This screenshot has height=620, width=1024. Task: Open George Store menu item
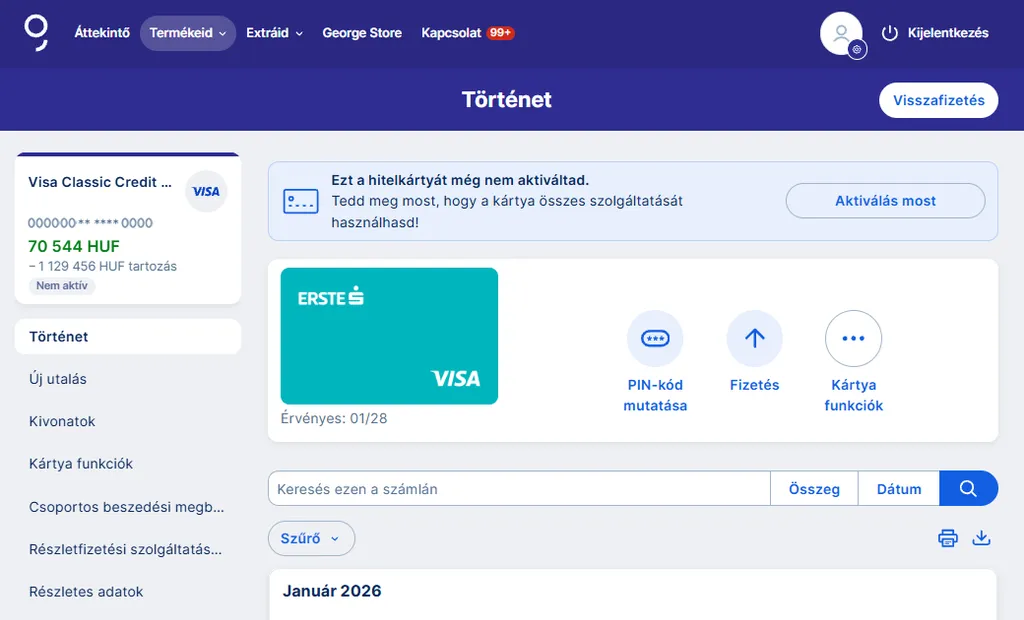pos(362,33)
